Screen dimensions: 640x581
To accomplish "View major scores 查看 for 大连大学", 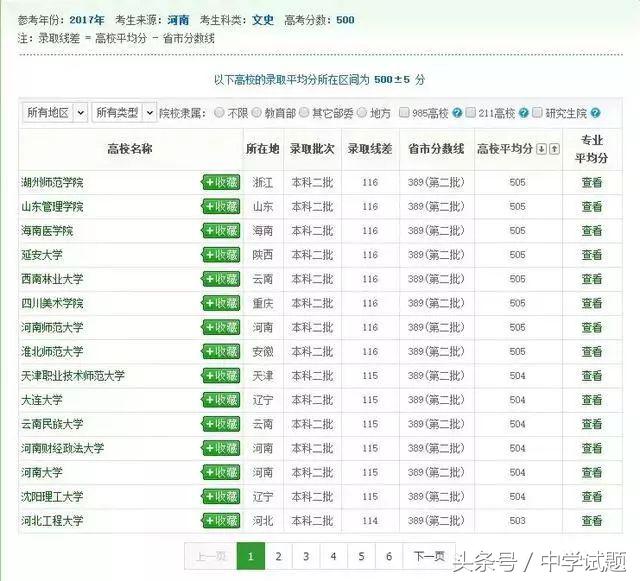I will tap(592, 400).
